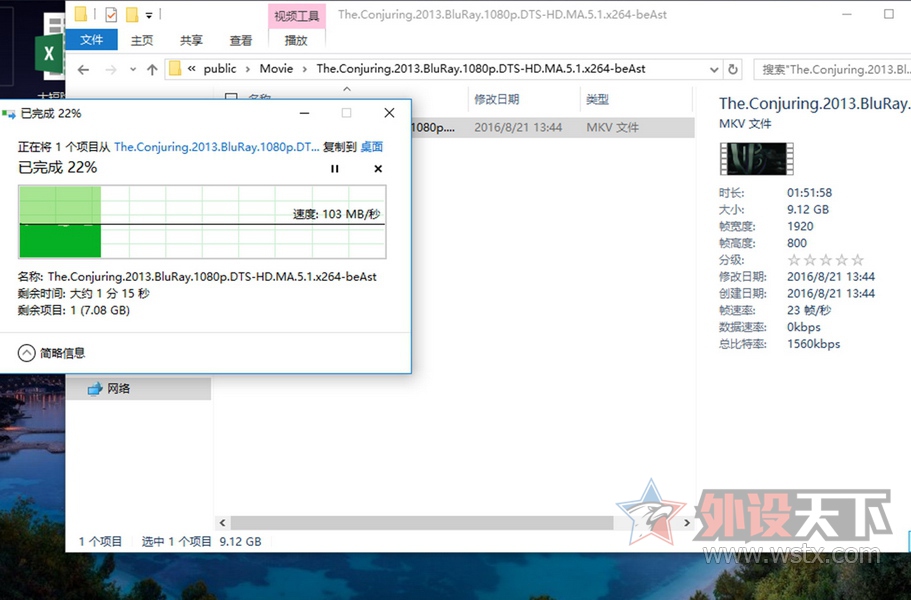Open the Excel icon on desktop
Image resolution: width=911 pixels, height=600 pixels.
(49, 53)
